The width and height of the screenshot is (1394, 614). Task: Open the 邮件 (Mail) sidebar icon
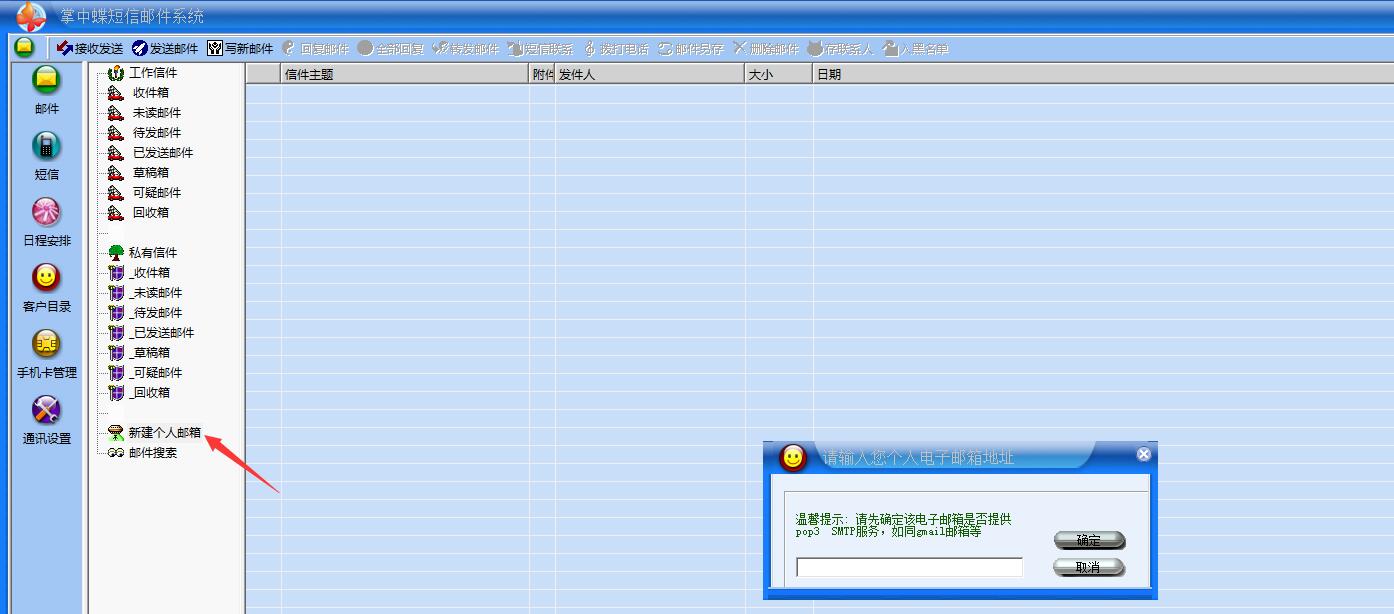pyautogui.click(x=46, y=81)
